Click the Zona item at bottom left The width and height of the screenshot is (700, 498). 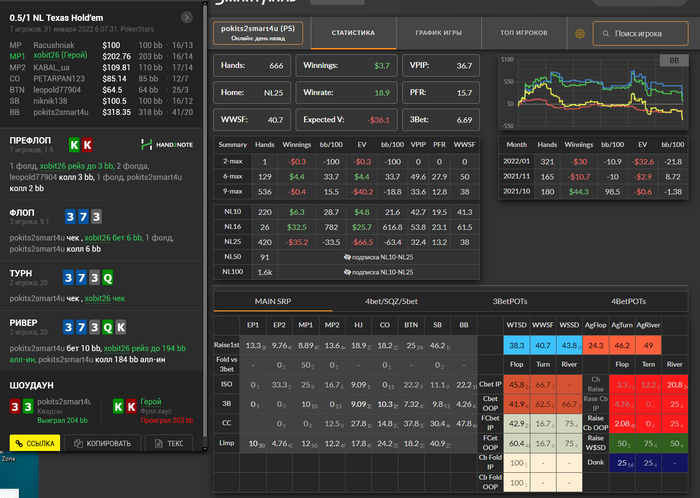(9, 459)
